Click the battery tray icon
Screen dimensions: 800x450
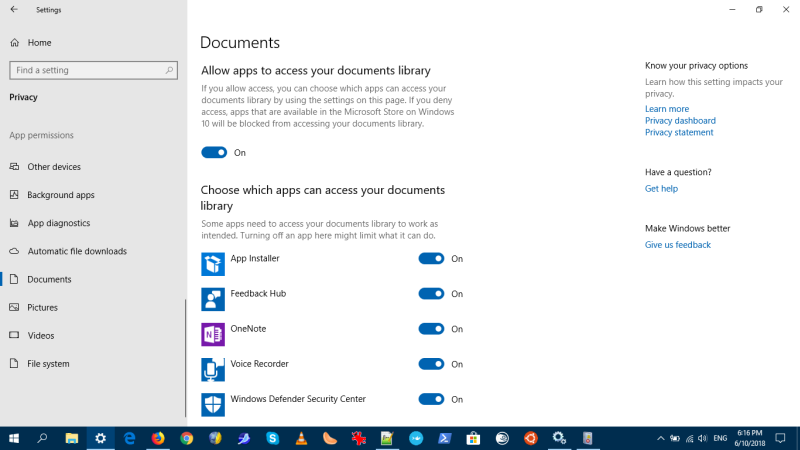pyautogui.click(x=675, y=438)
